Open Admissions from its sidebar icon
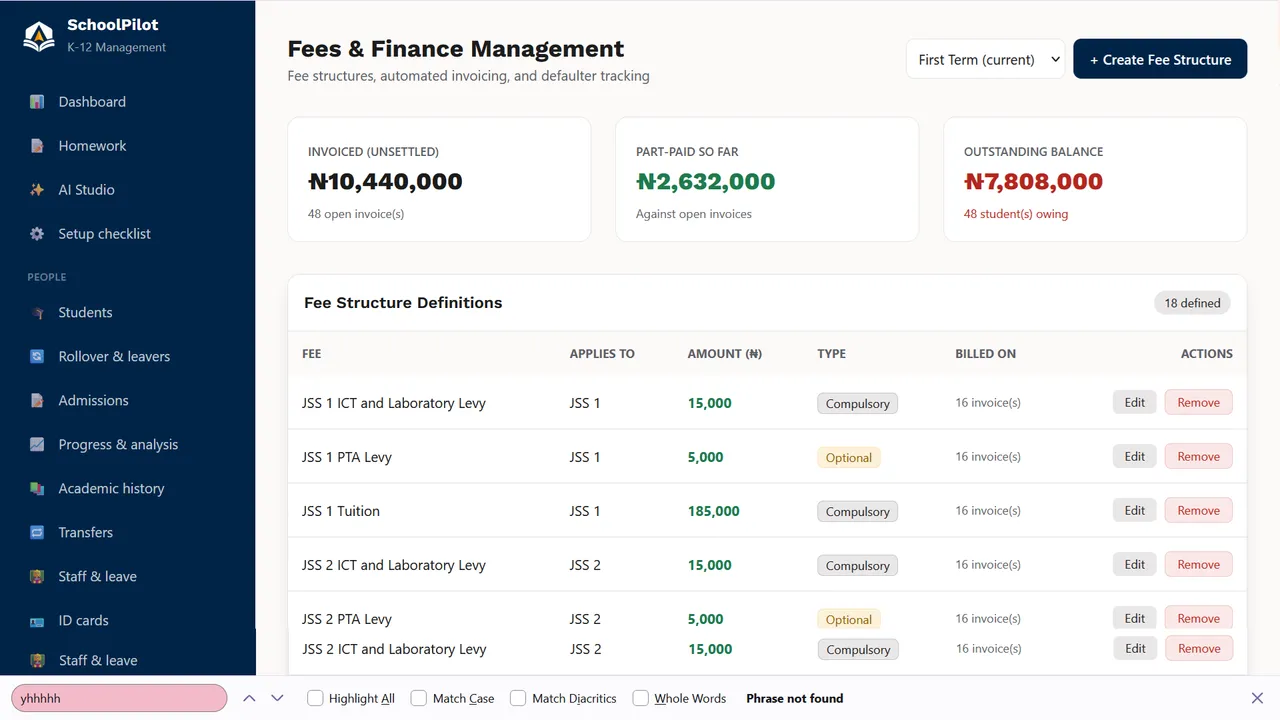This screenshot has height=720, width=1280. 37,401
